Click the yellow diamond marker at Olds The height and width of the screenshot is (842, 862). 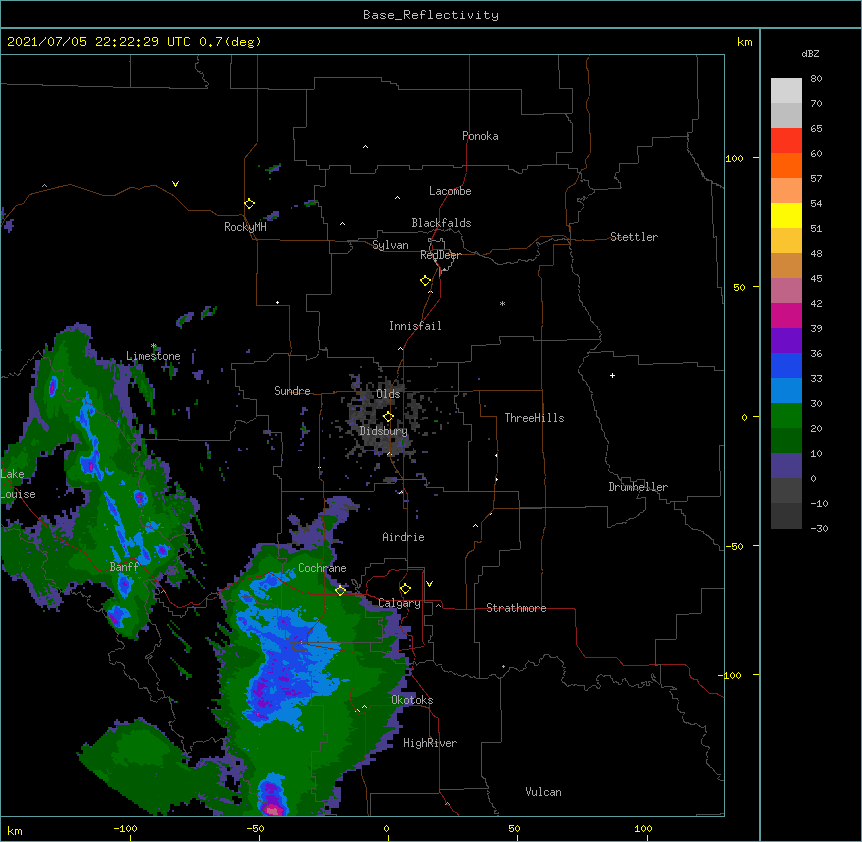(x=388, y=417)
